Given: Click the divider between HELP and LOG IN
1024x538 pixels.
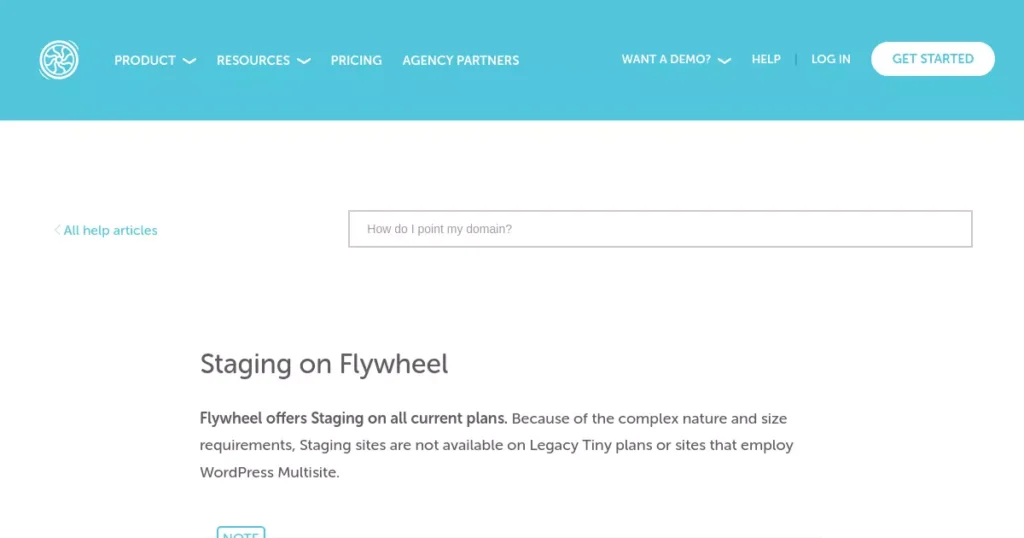Looking at the screenshot, I should [x=795, y=59].
